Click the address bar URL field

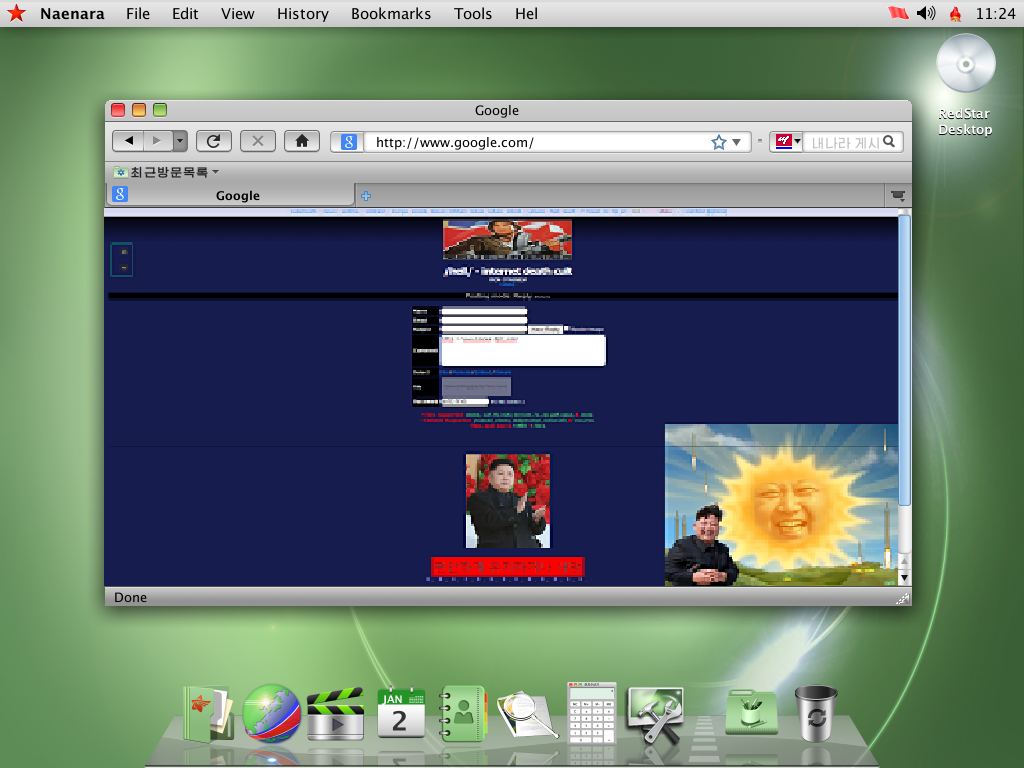(x=535, y=142)
